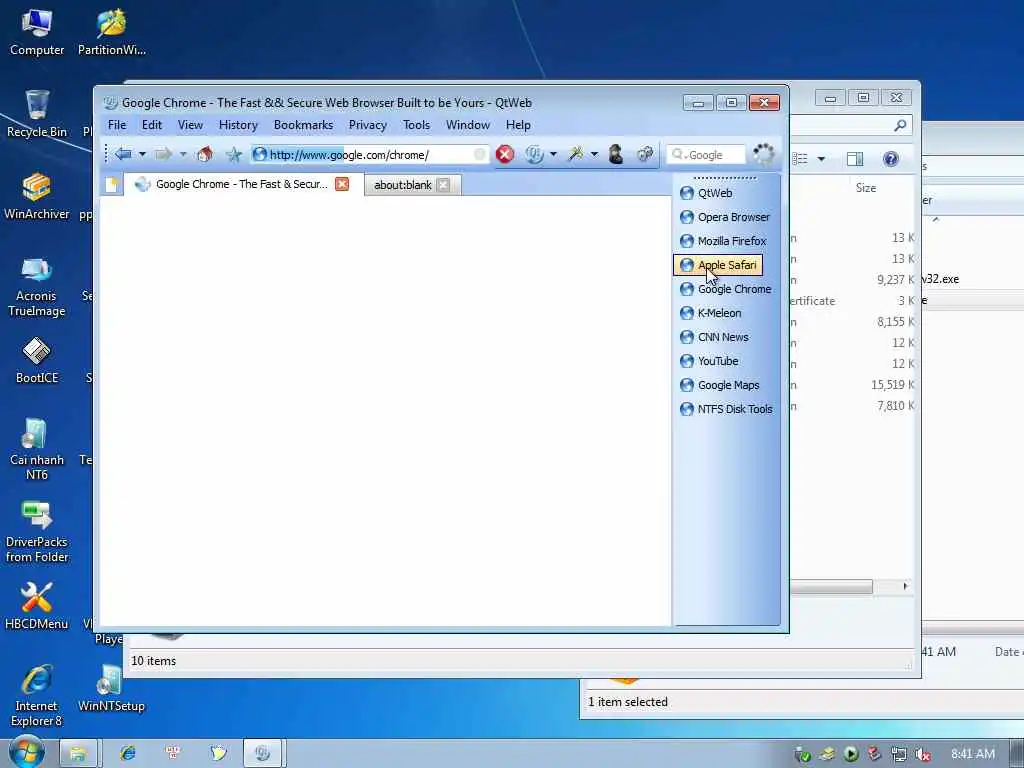Click the HBCDMenu desktop icon
1024x768 pixels.
point(37,606)
